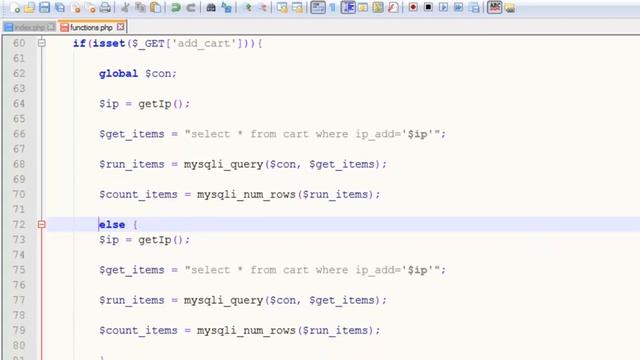Cut the selection with the scissors icon
This screenshot has width=640, height=360.
point(125,7)
